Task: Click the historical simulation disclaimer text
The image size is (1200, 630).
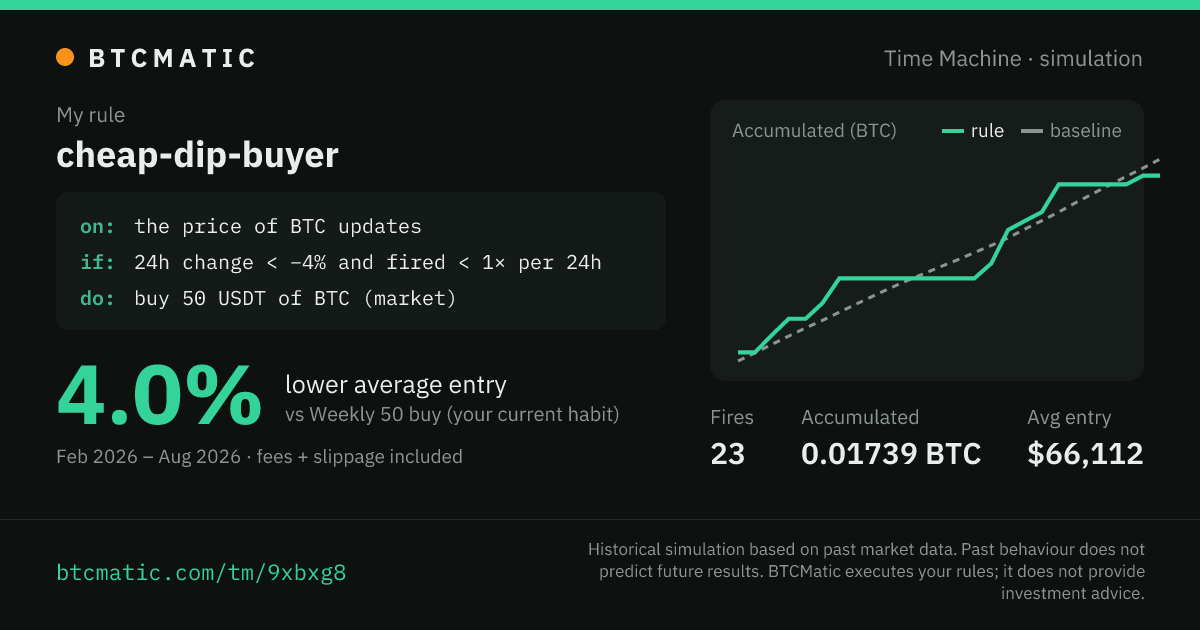Action: pos(866,571)
